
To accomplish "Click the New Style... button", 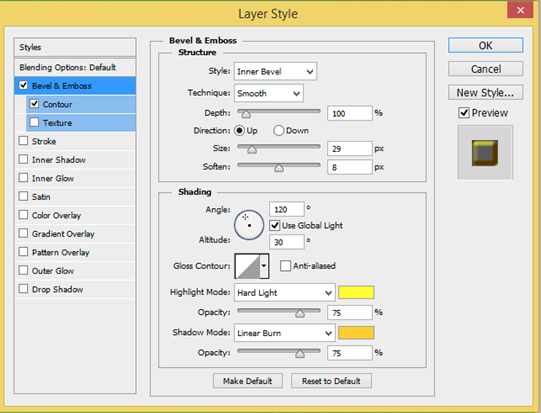I will pyautogui.click(x=485, y=92).
